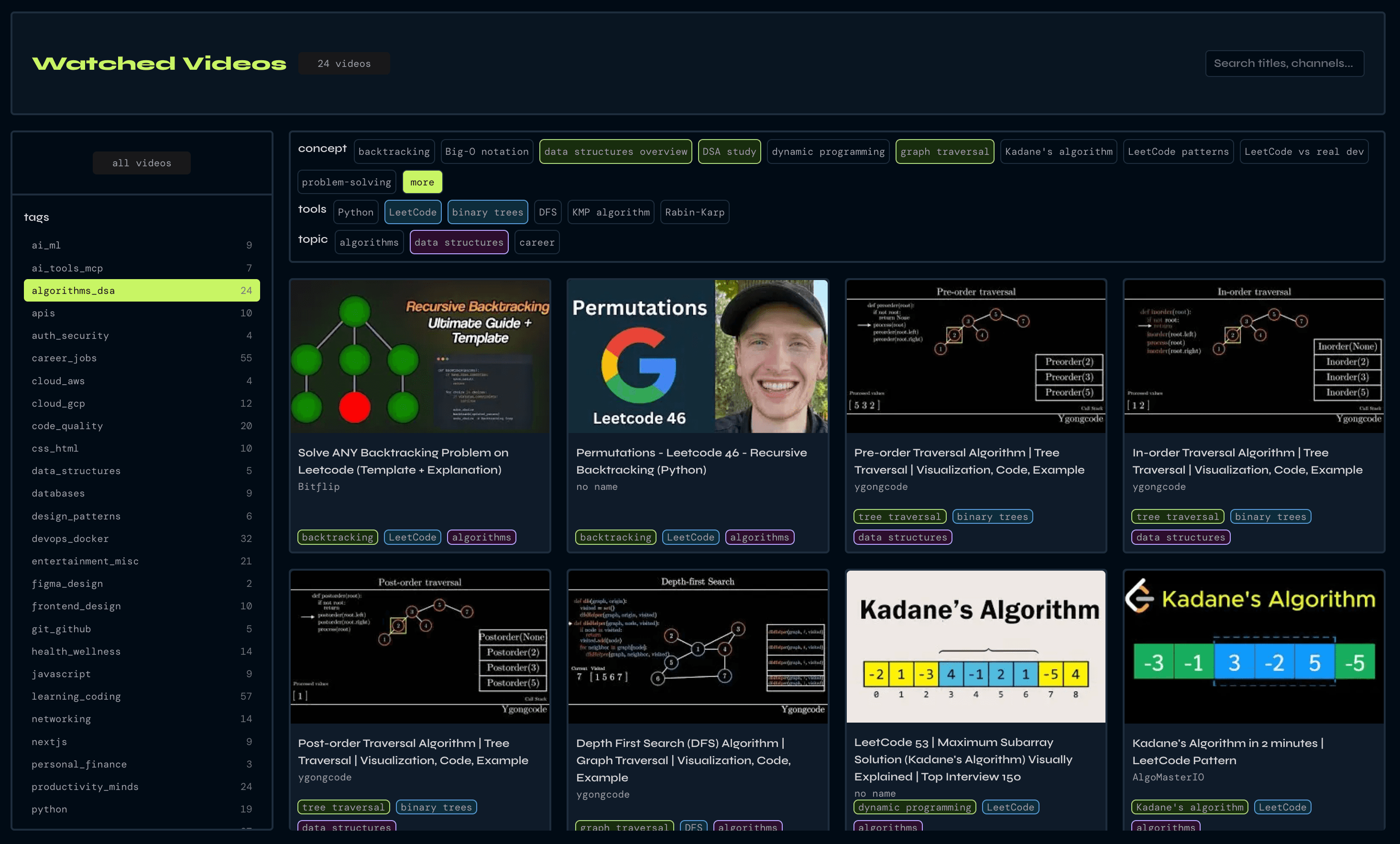1400x844 pixels.
Task: Open the 'python' tag
Action: pyautogui.click(x=142, y=809)
